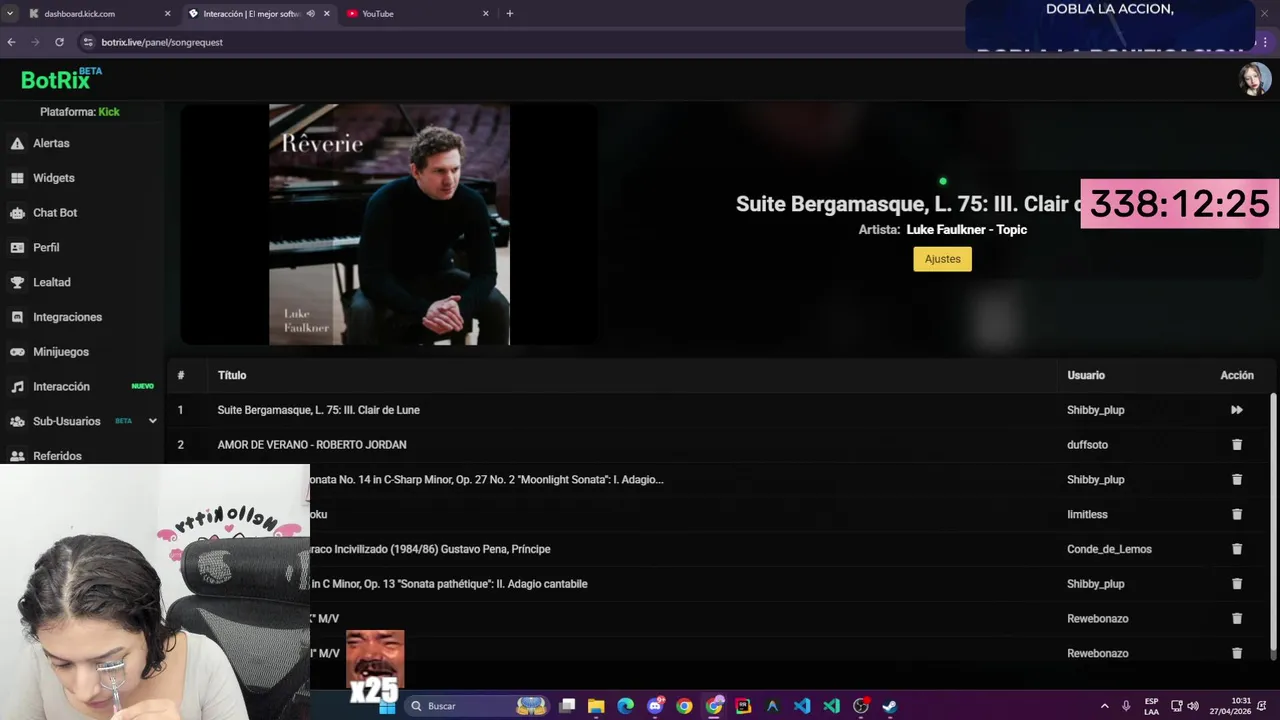1280x720 pixels.
Task: Open the Lealtad trophy icon
Action: click(17, 283)
